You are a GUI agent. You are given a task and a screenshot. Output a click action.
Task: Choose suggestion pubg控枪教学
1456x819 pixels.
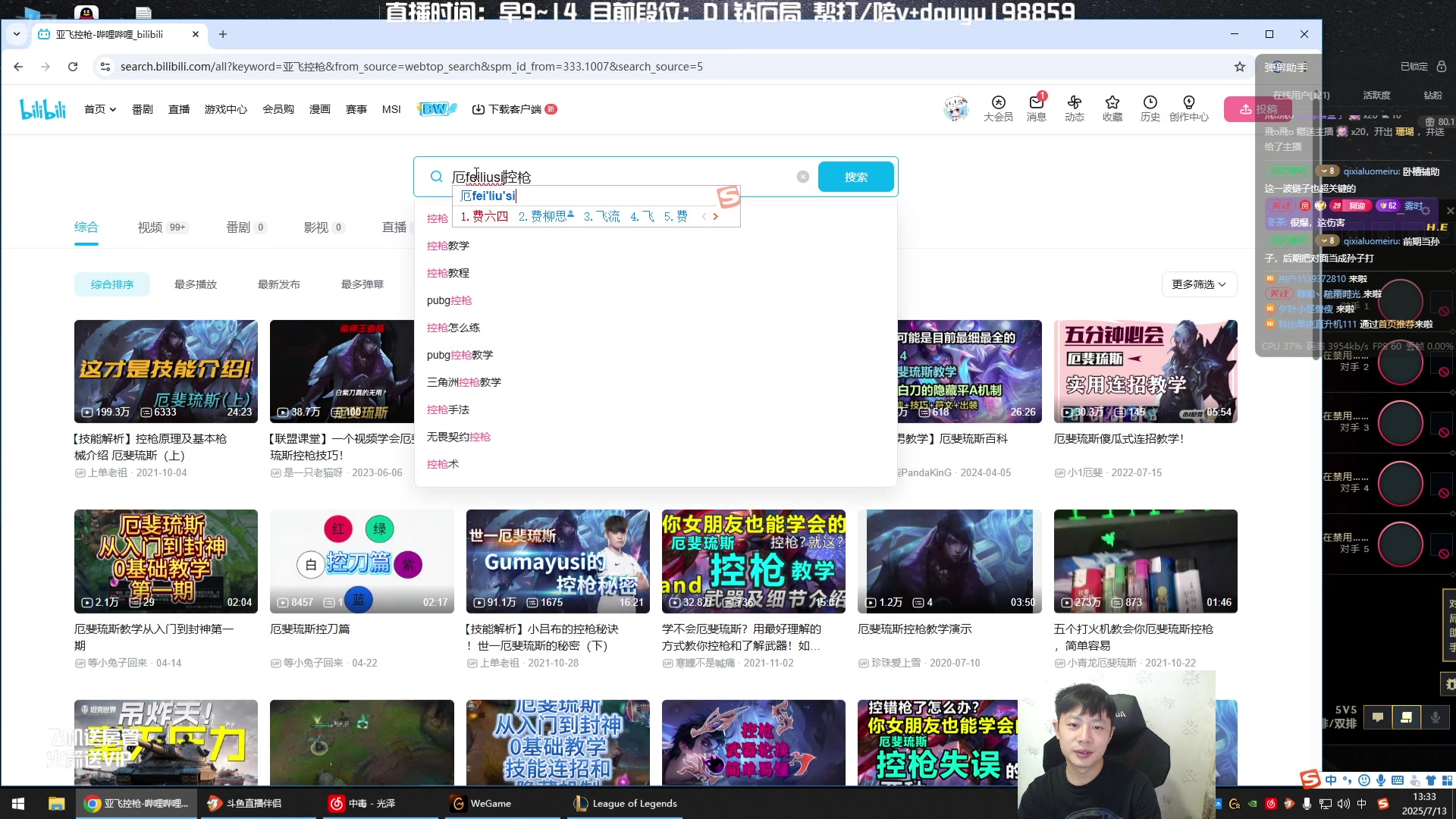[656, 355]
